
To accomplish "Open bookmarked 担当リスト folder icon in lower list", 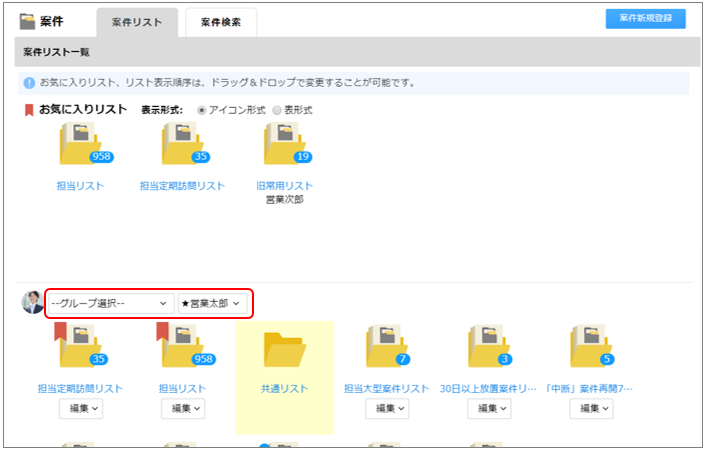I will (x=183, y=346).
